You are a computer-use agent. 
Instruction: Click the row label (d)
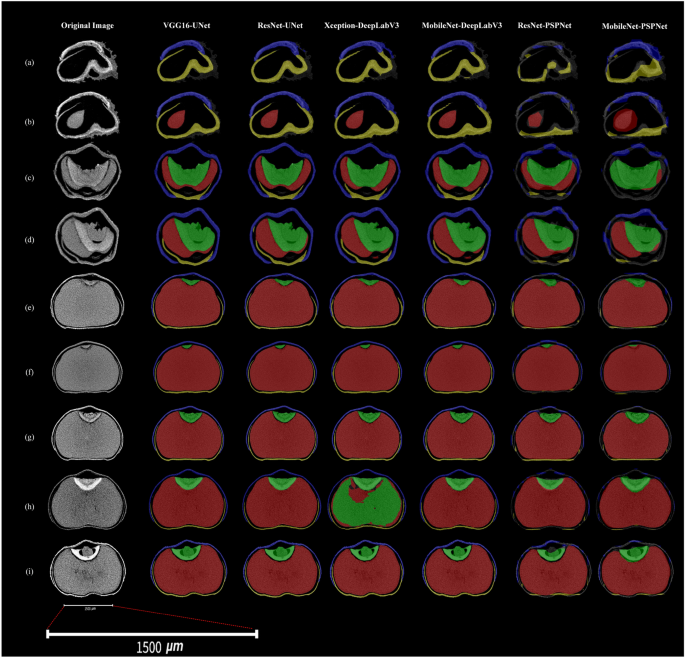coord(29,240)
